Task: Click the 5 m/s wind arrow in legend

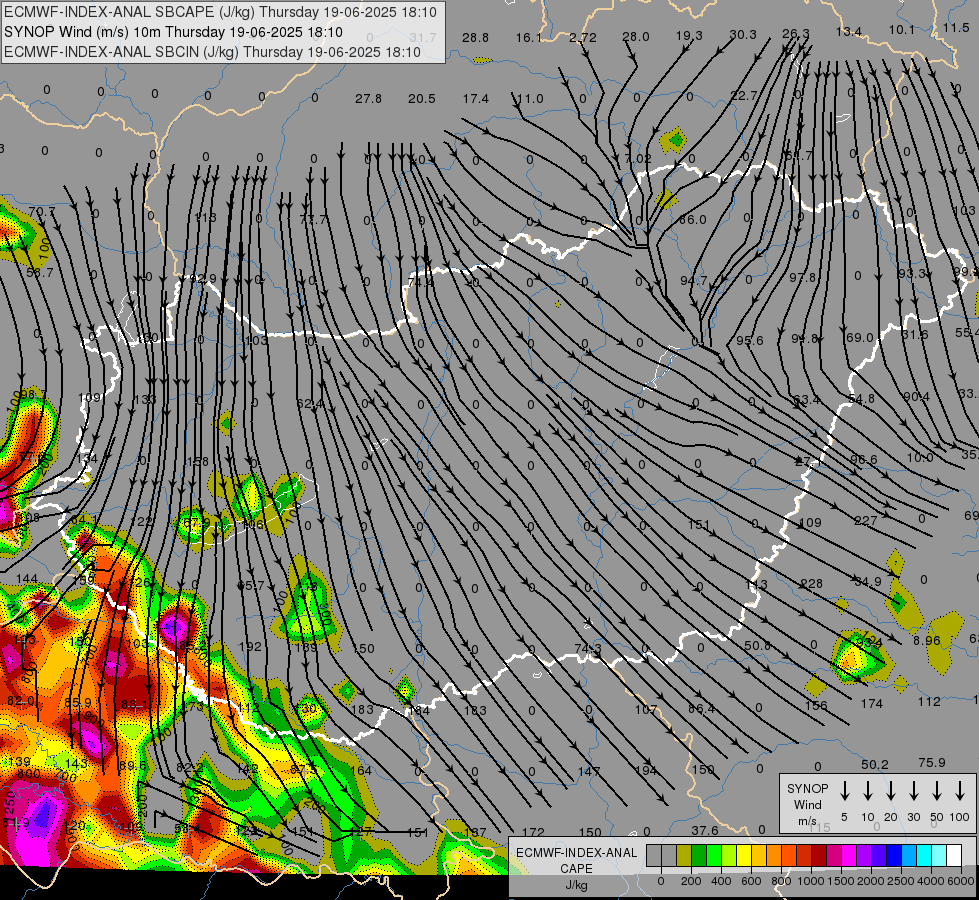Action: pyautogui.click(x=844, y=791)
